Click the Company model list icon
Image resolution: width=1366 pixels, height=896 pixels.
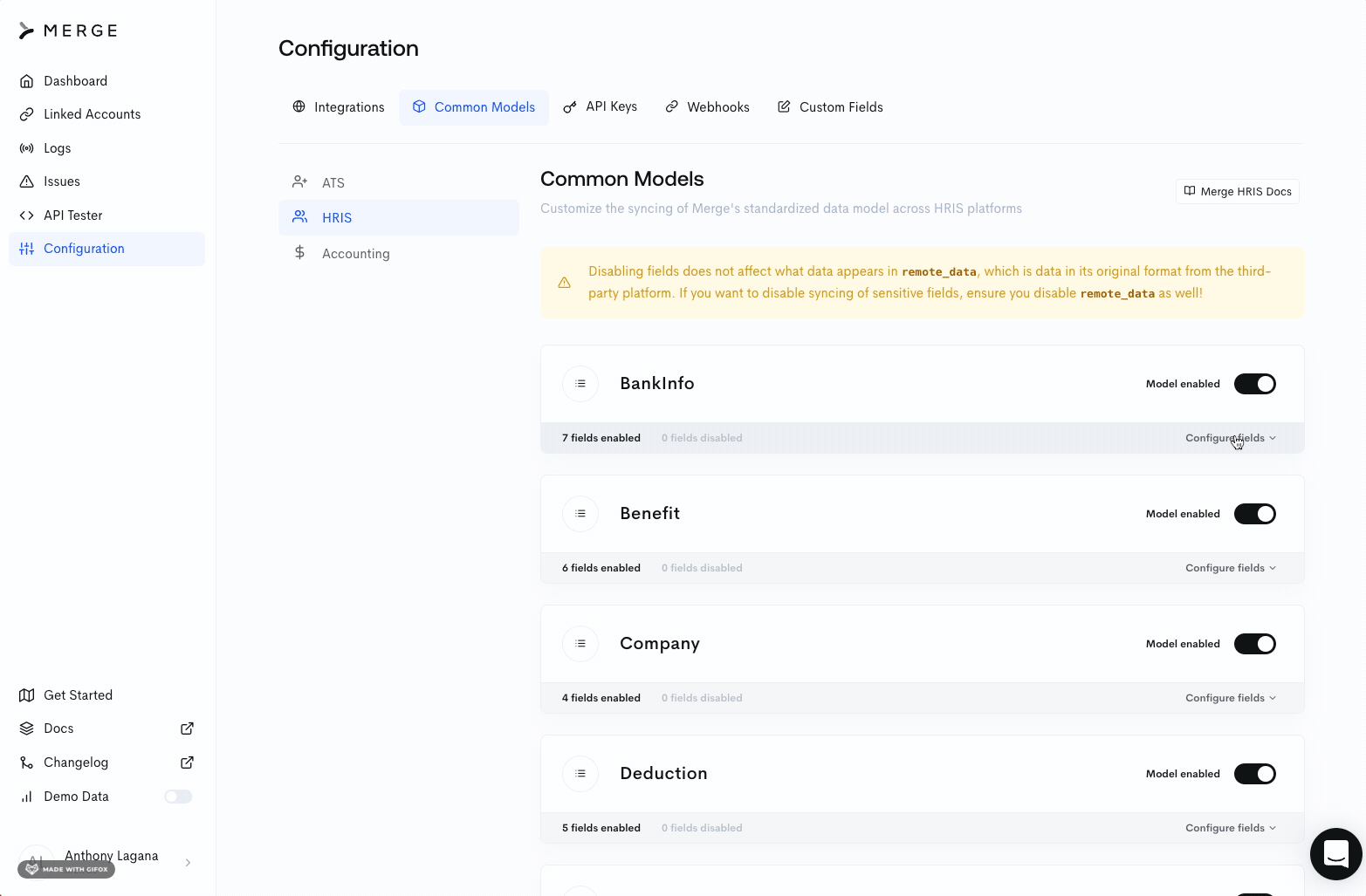tap(580, 644)
